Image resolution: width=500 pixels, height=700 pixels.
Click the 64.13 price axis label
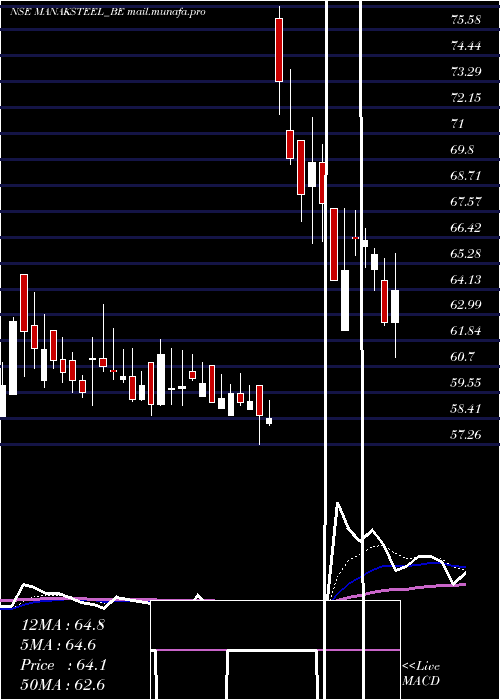point(466,279)
